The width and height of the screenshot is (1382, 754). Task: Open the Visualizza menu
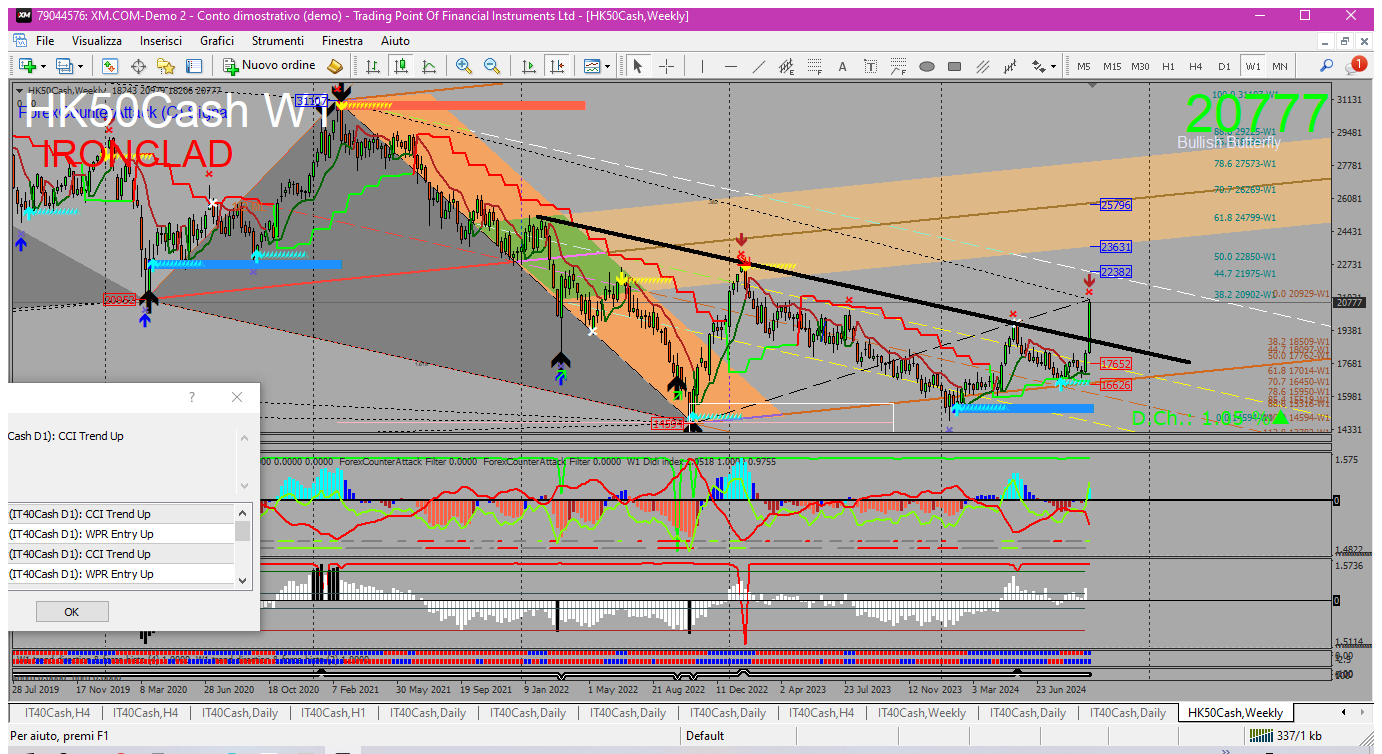(x=97, y=41)
